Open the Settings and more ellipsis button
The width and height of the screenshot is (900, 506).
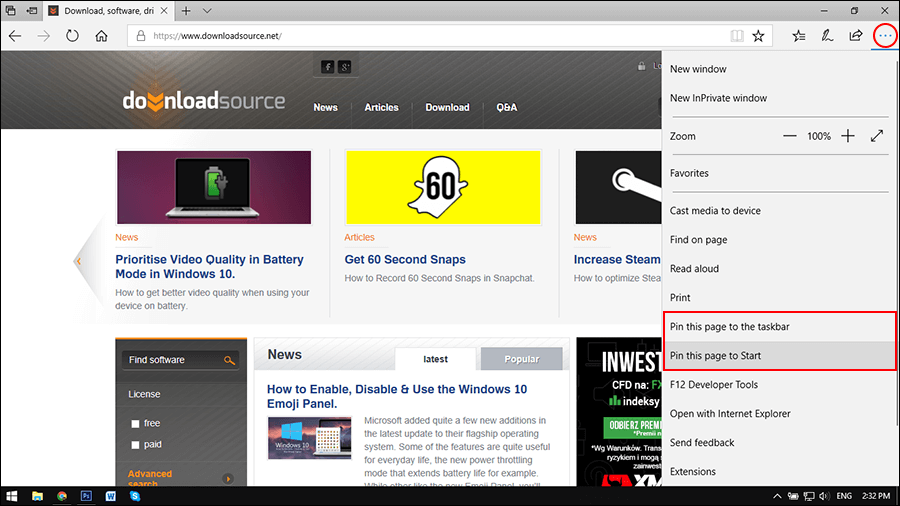885,36
